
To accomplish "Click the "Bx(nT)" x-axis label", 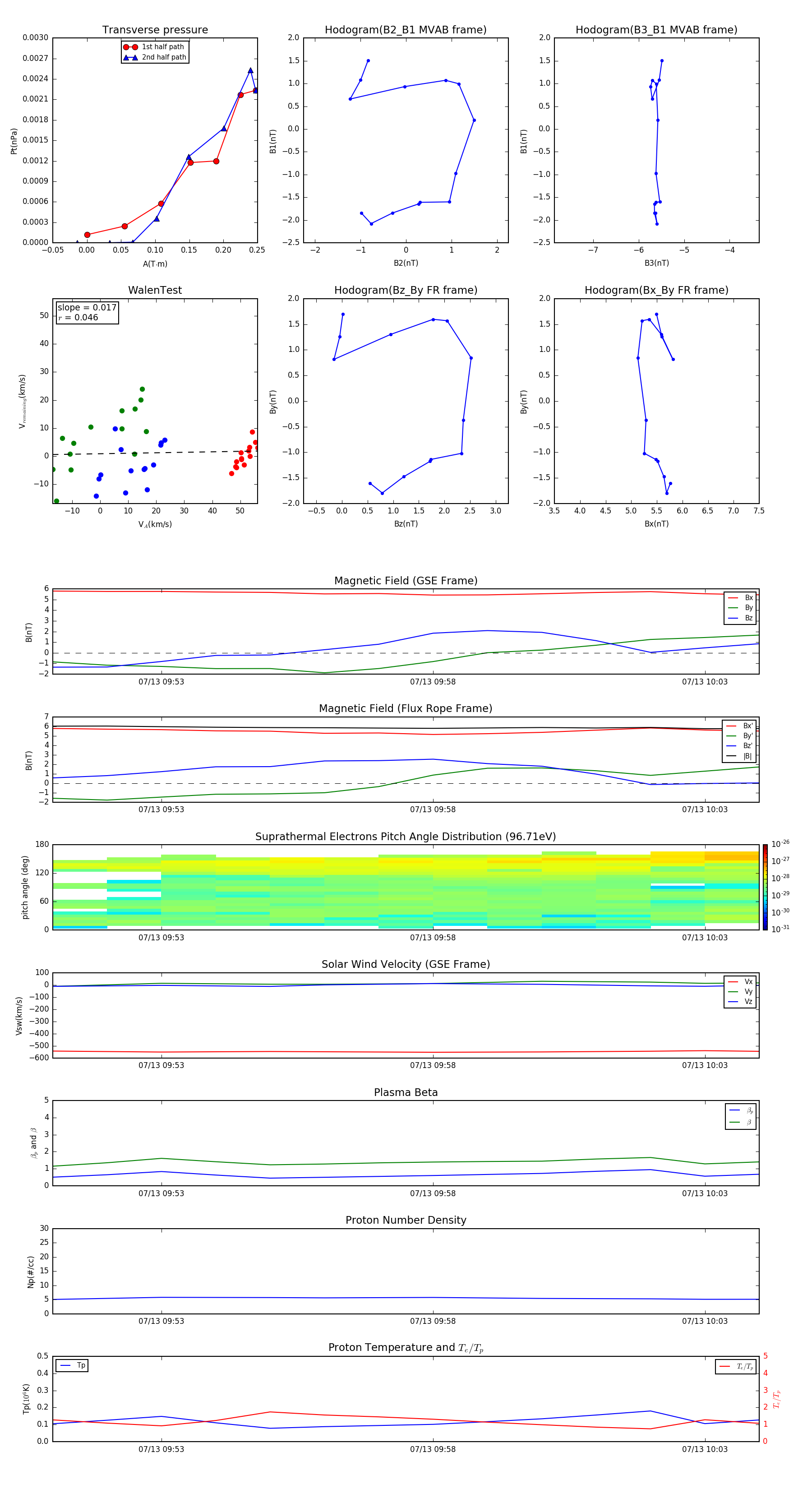I will [x=656, y=524].
